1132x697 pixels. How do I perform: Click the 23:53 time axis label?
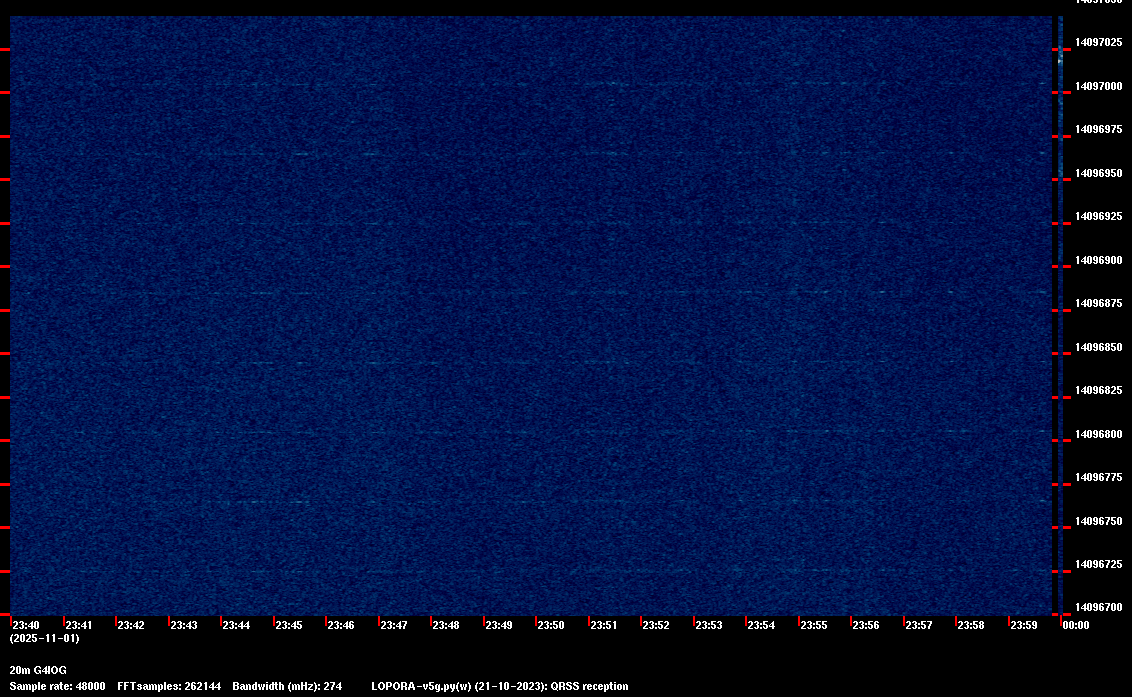(x=708, y=625)
